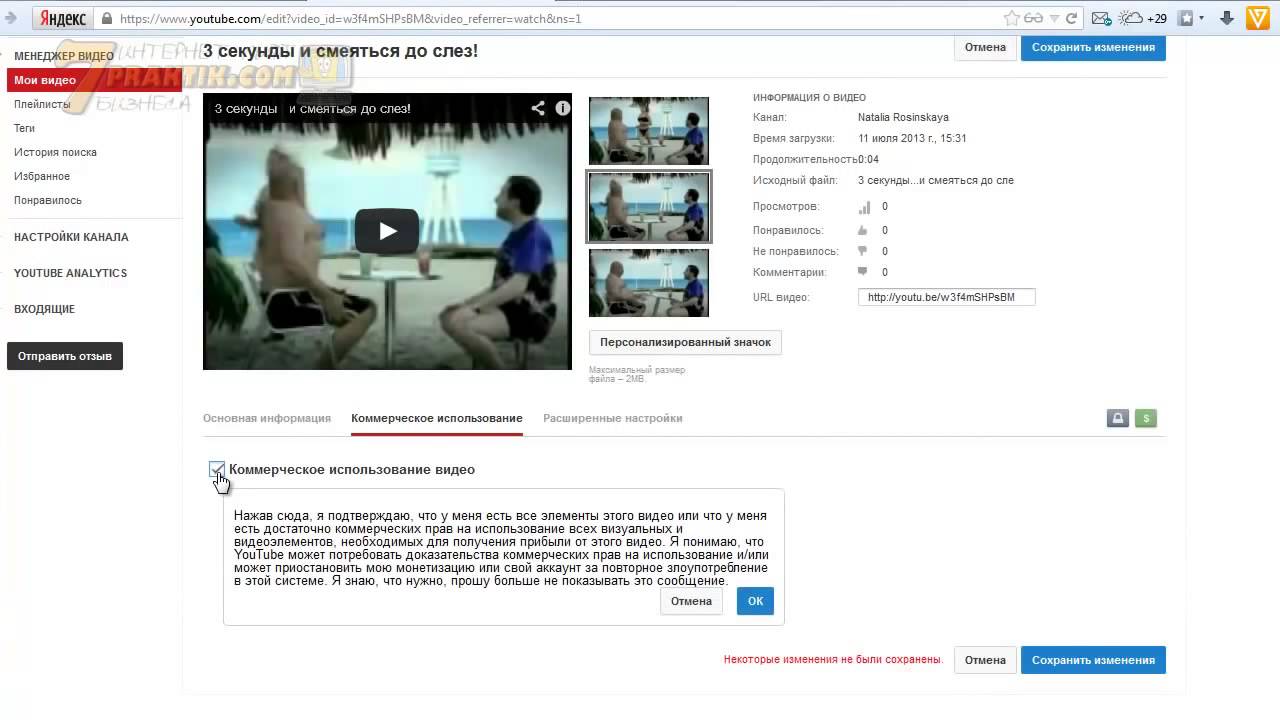Open Плейлисты in the left sidebar
The image size is (1280, 720).
coord(42,104)
